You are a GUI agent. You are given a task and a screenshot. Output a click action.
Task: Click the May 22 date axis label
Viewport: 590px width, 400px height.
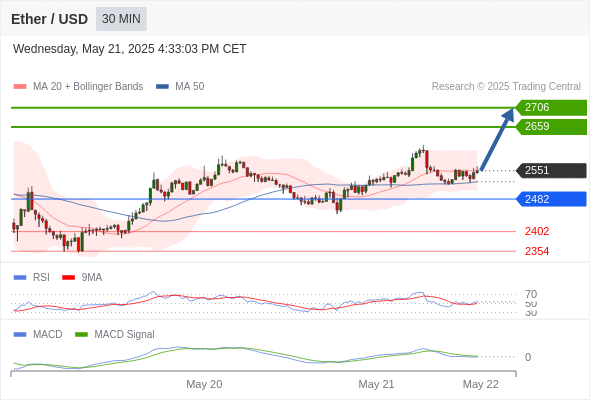pyautogui.click(x=481, y=384)
